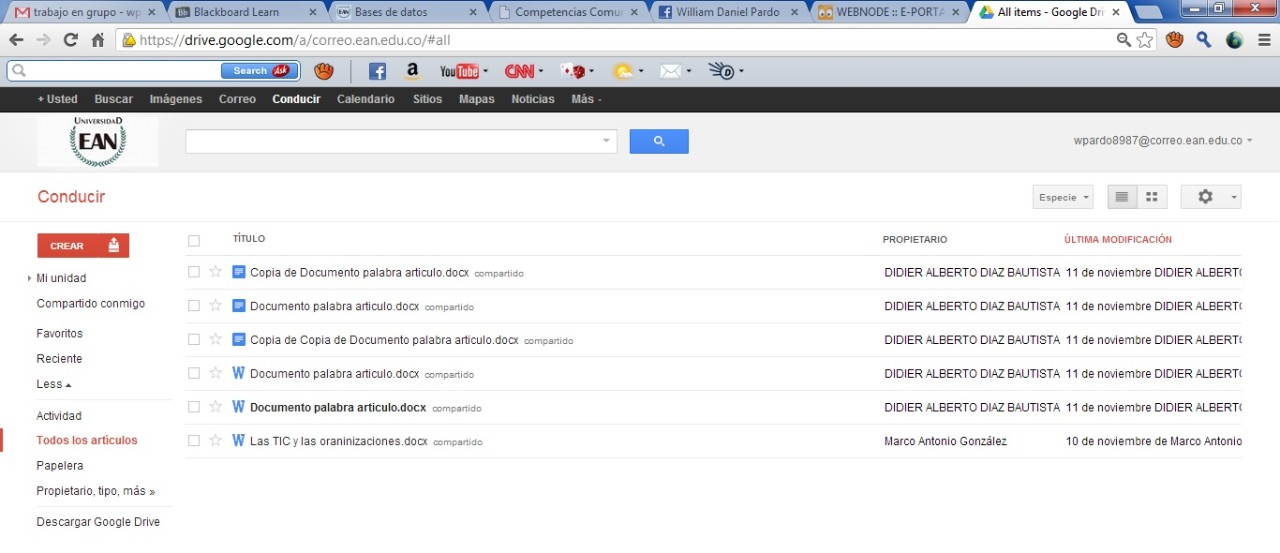Screen dimensions: 1280x553
Task: Open the Especie sort dropdown
Action: point(1062,197)
